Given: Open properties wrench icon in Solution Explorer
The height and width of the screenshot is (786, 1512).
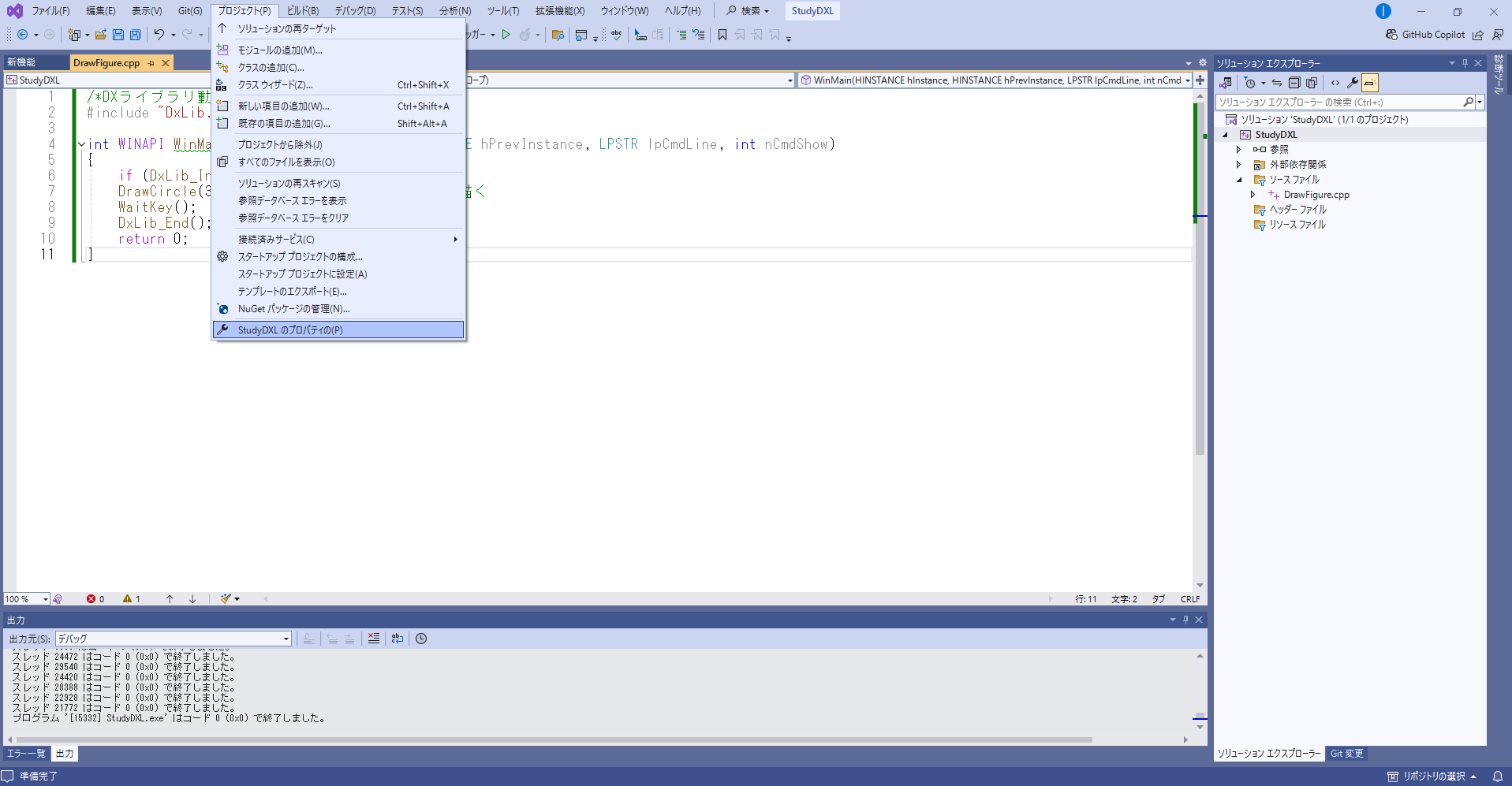Looking at the screenshot, I should [x=1352, y=83].
